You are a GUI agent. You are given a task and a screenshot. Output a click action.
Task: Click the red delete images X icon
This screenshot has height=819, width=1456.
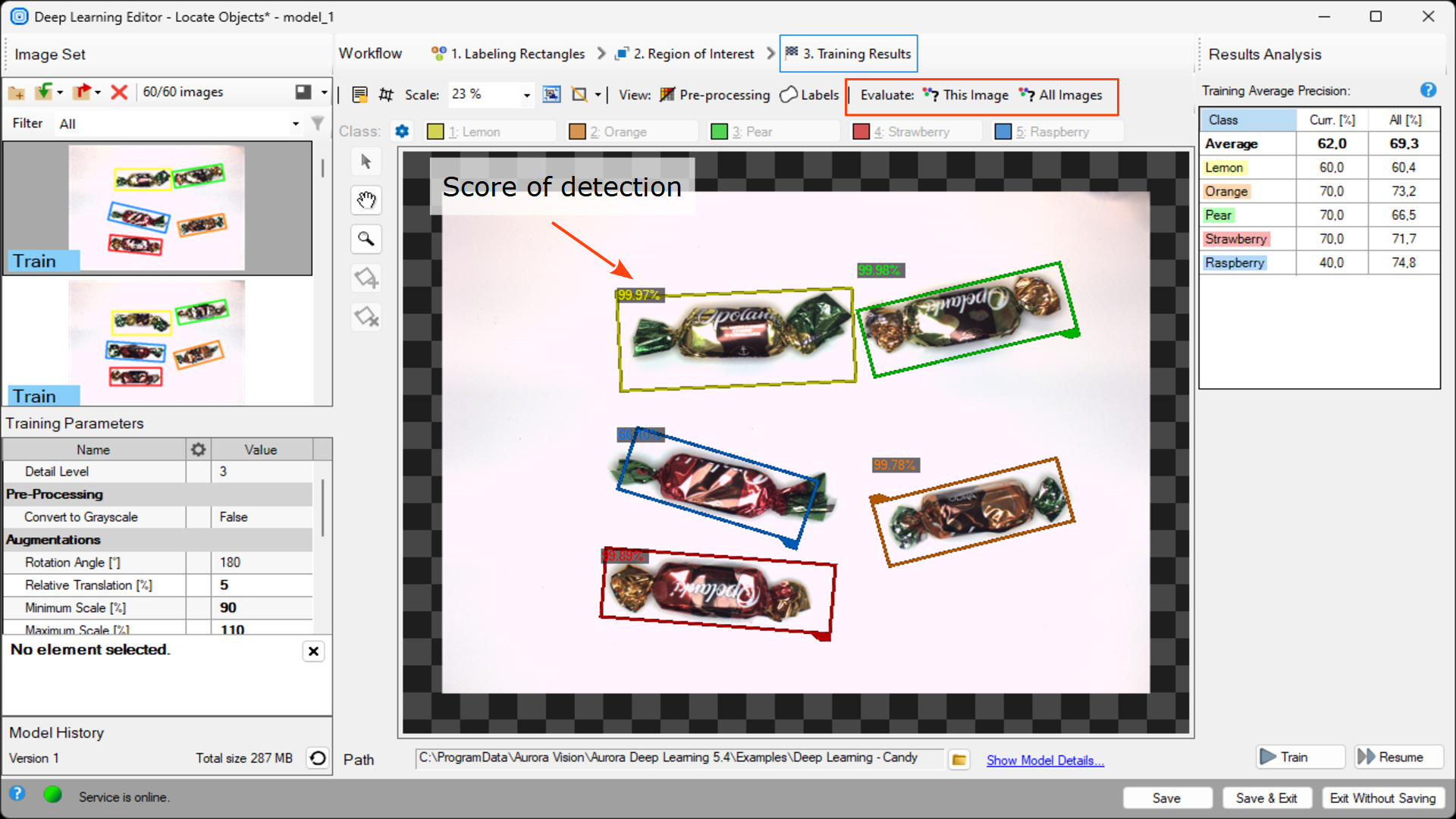pos(119,92)
